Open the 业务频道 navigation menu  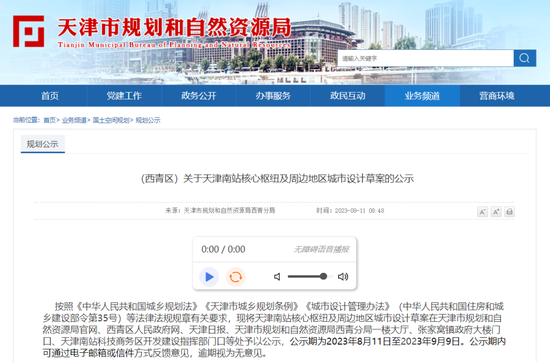(422, 96)
